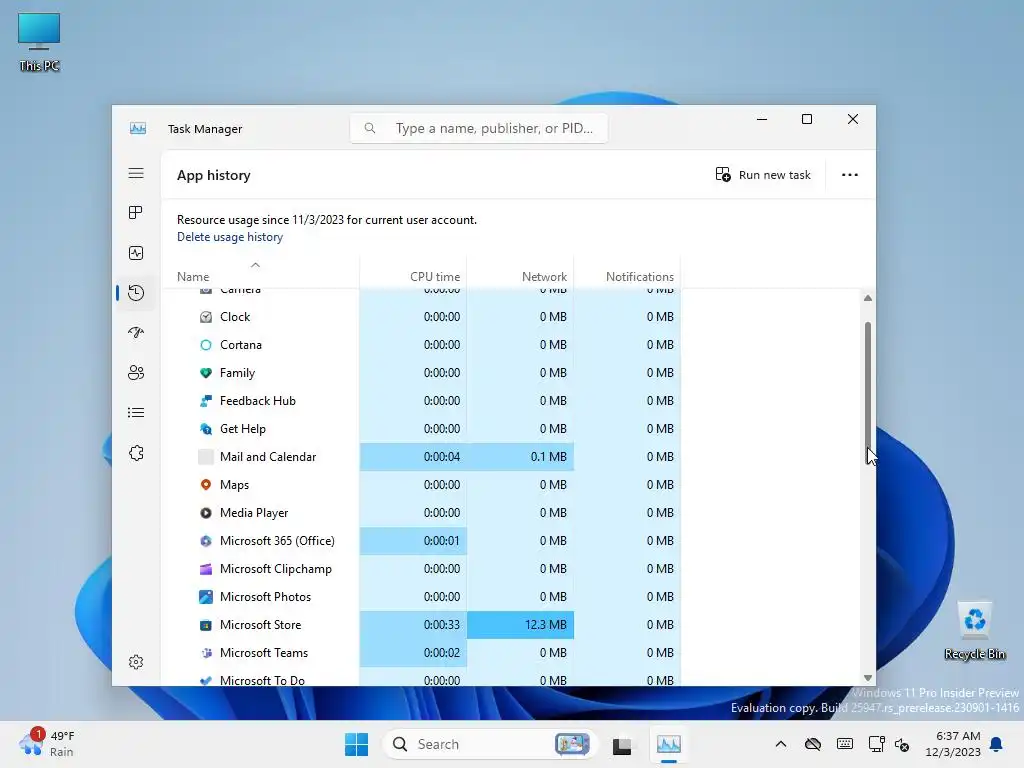Viewport: 1024px width, 768px height.
Task: Click the Microsoft Photos icon
Action: (x=206, y=597)
